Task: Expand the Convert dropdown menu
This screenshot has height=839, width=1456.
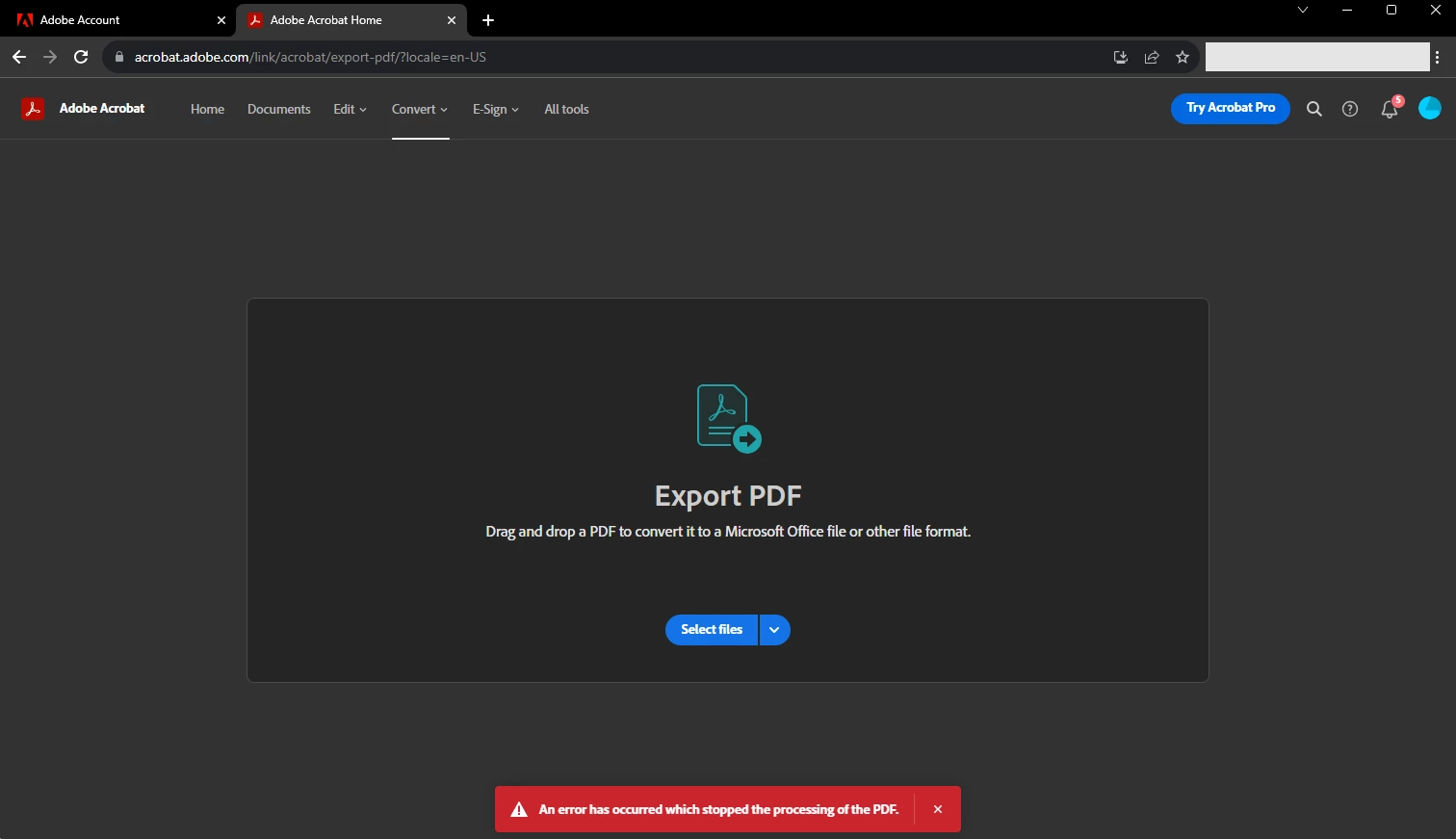Action: pos(420,109)
